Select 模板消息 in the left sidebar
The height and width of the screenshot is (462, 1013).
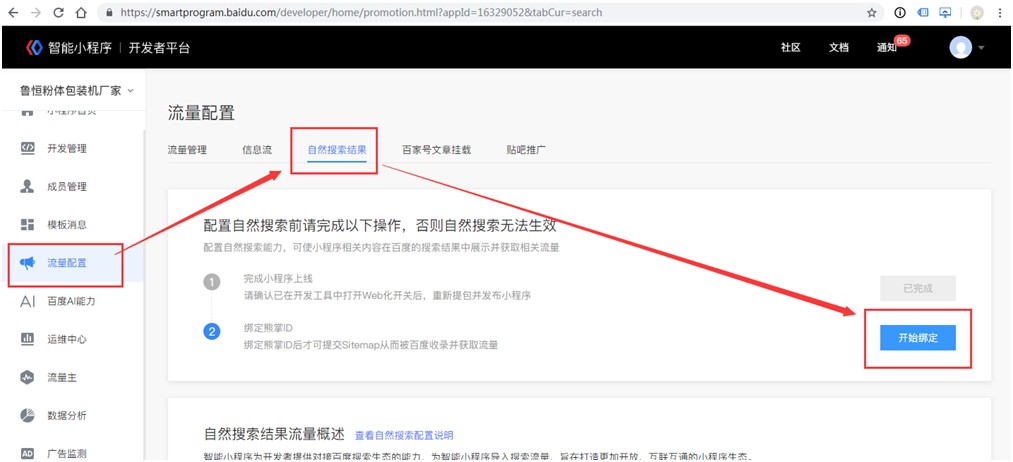(66, 225)
